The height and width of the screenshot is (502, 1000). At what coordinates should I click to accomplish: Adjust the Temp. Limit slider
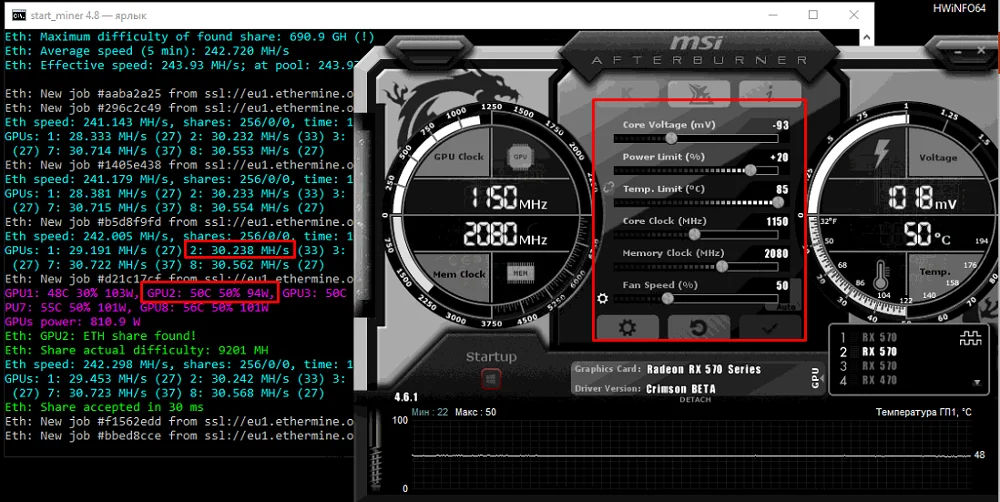[x=696, y=202]
